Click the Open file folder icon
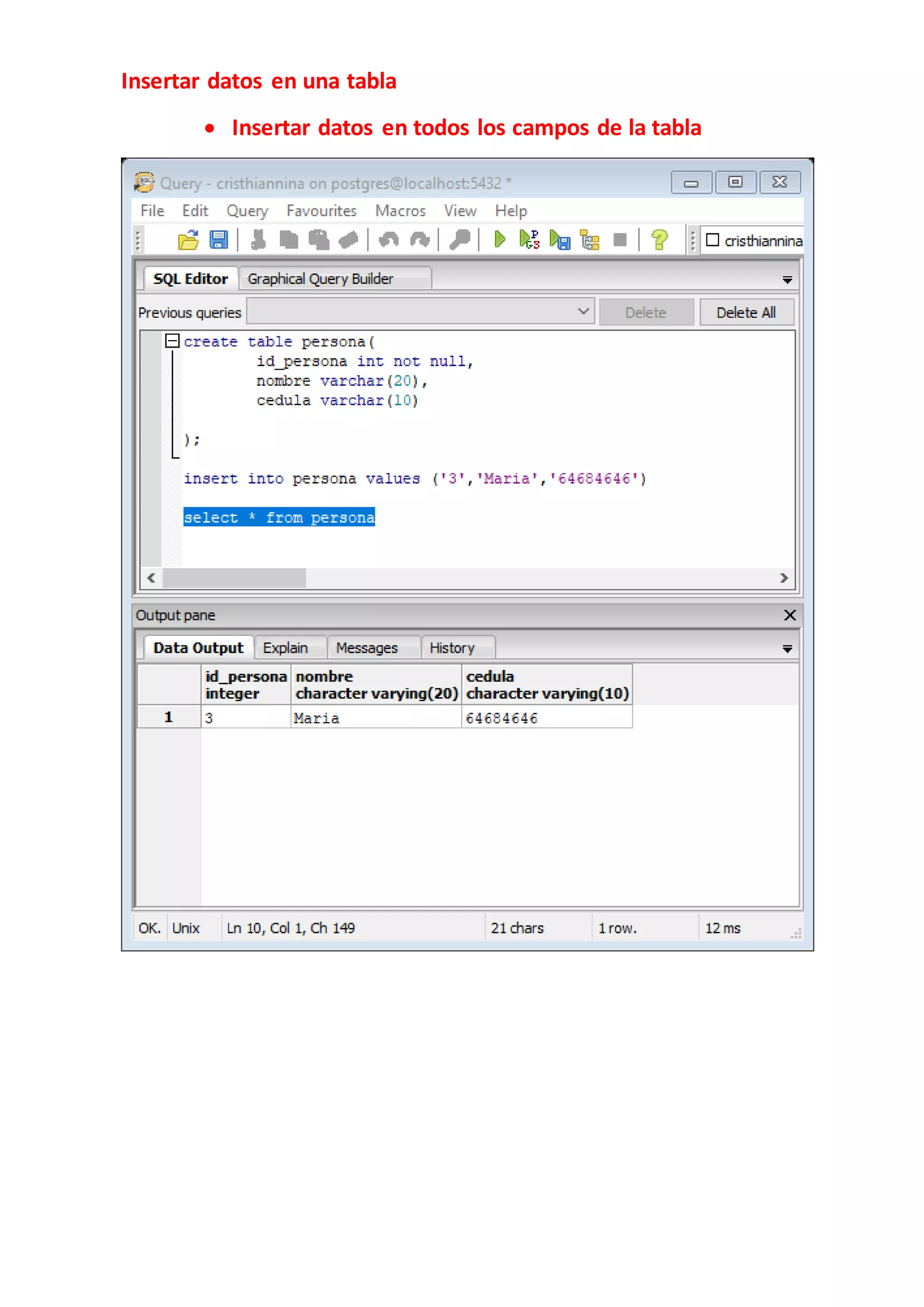 [x=188, y=240]
